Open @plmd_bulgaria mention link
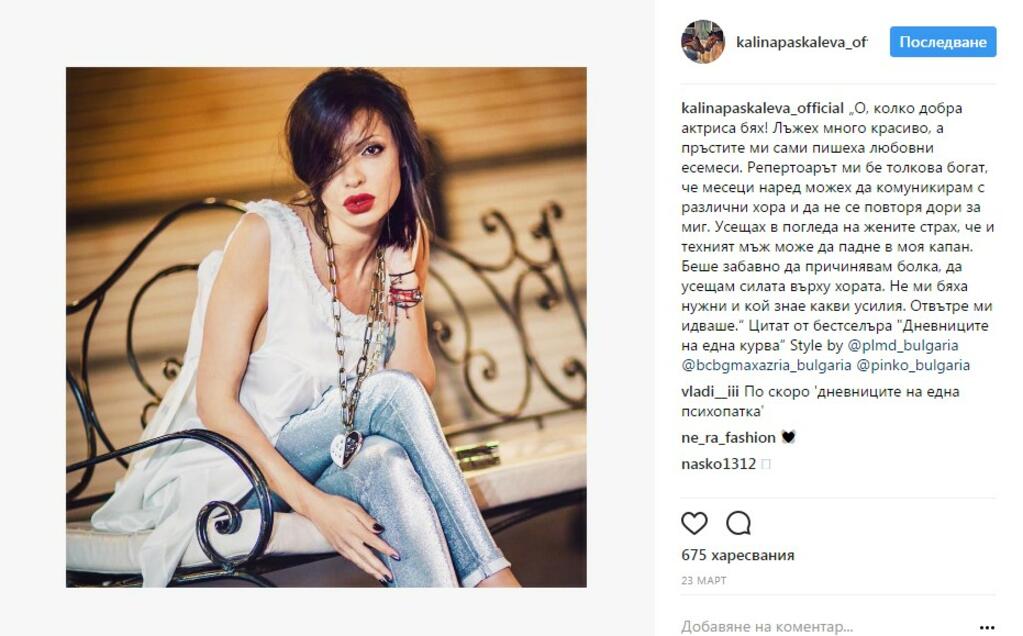This screenshot has width=1023, height=636. tap(902, 345)
